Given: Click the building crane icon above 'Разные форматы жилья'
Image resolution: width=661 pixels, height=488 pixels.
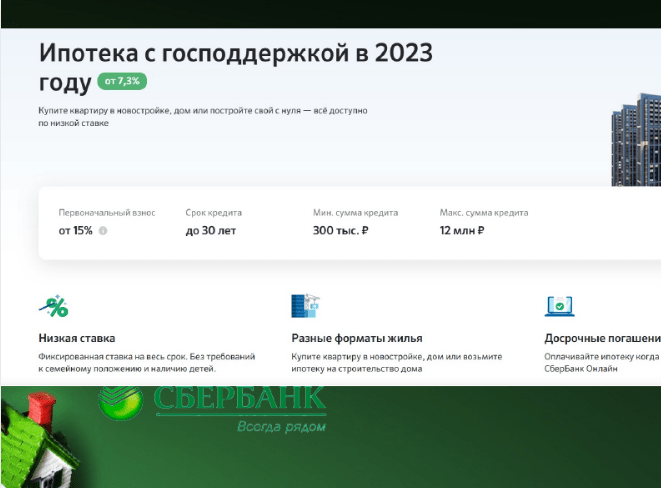Looking at the screenshot, I should click(305, 306).
